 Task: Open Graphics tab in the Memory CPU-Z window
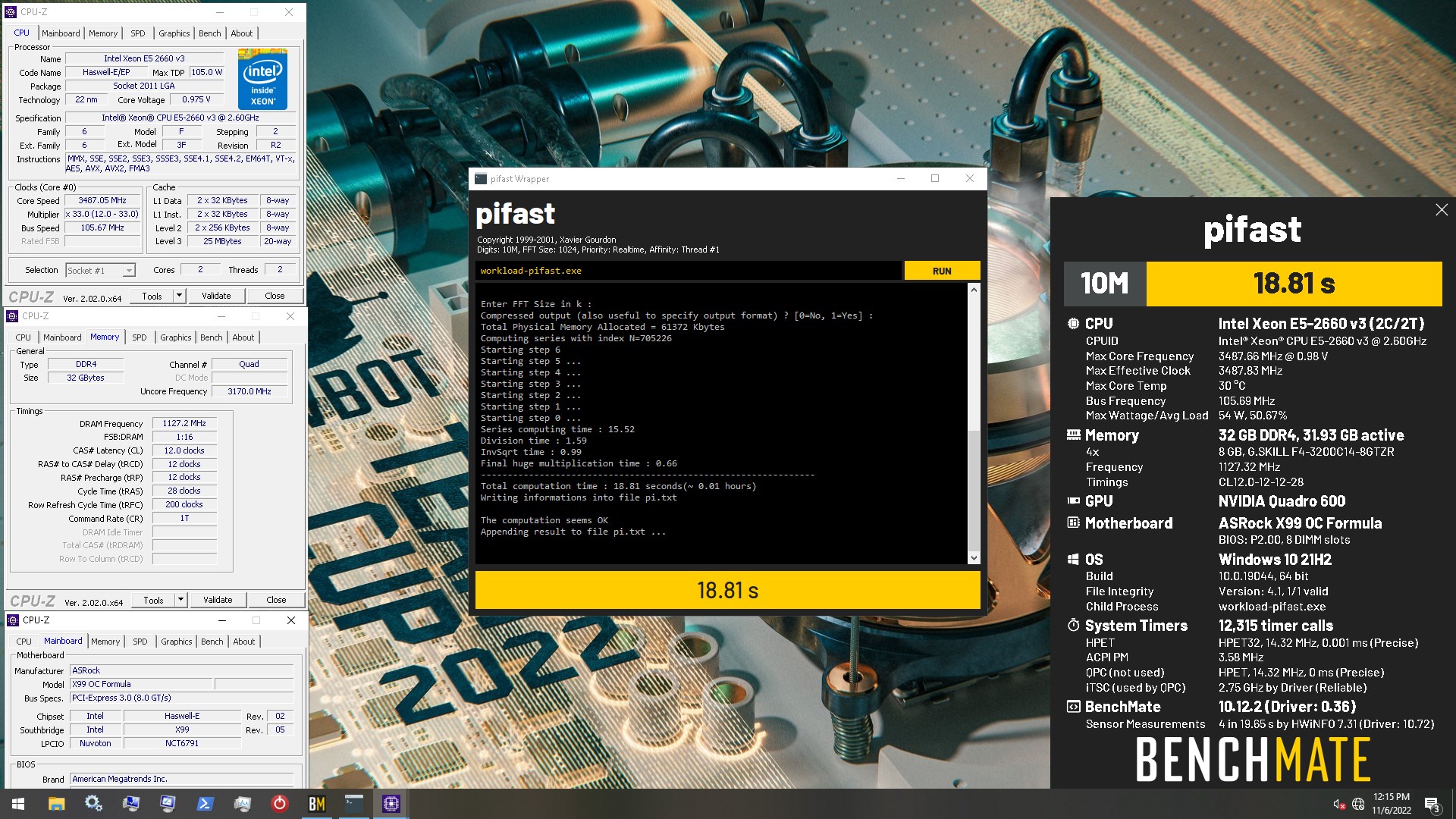[176, 337]
